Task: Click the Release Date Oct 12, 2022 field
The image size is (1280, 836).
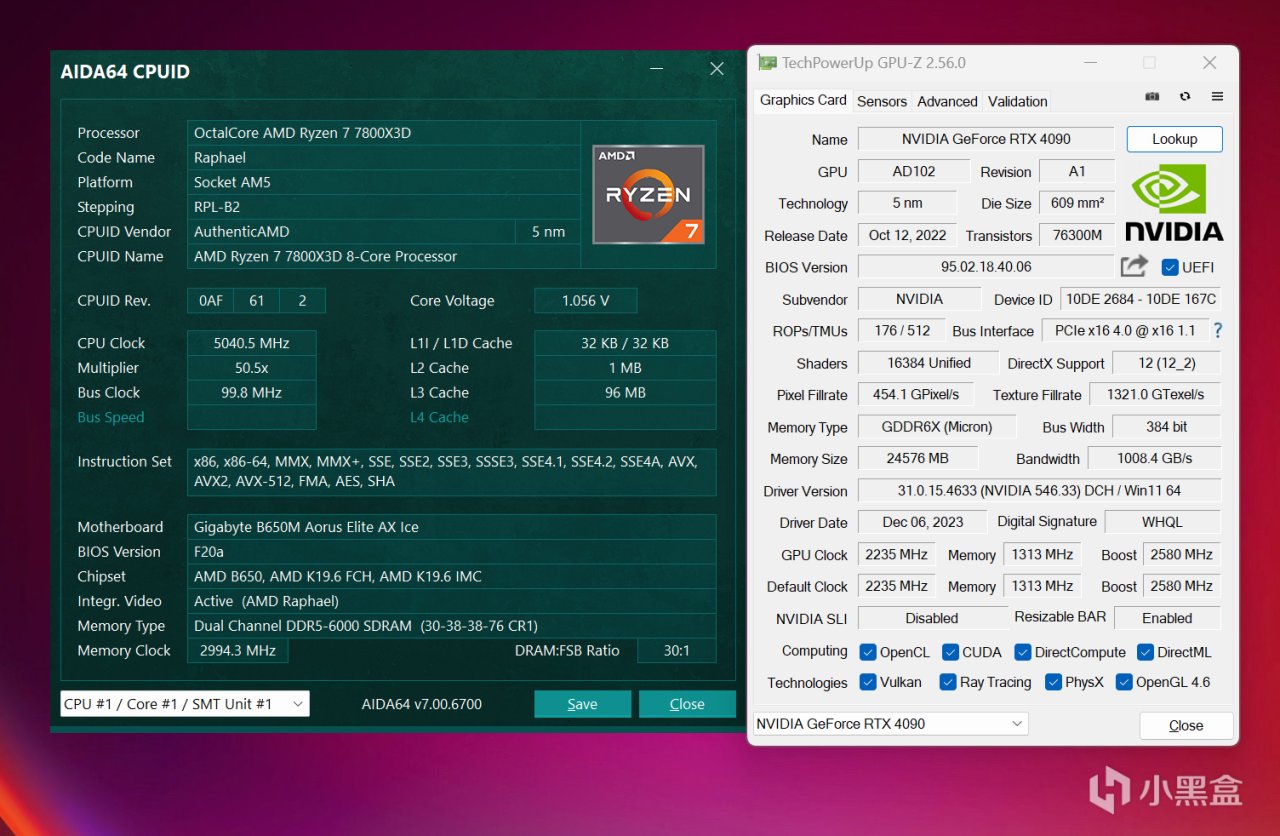Action: pyautogui.click(x=908, y=235)
